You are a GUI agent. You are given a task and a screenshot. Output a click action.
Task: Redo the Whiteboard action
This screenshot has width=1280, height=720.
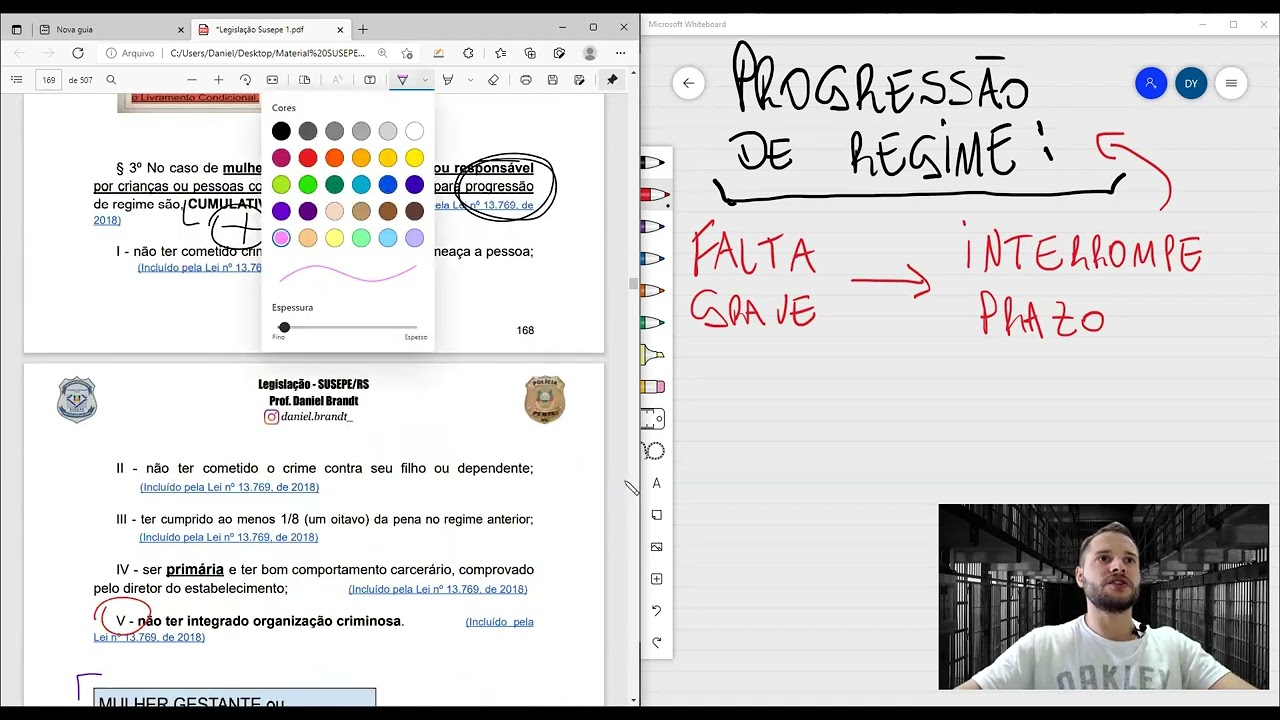tap(657, 642)
